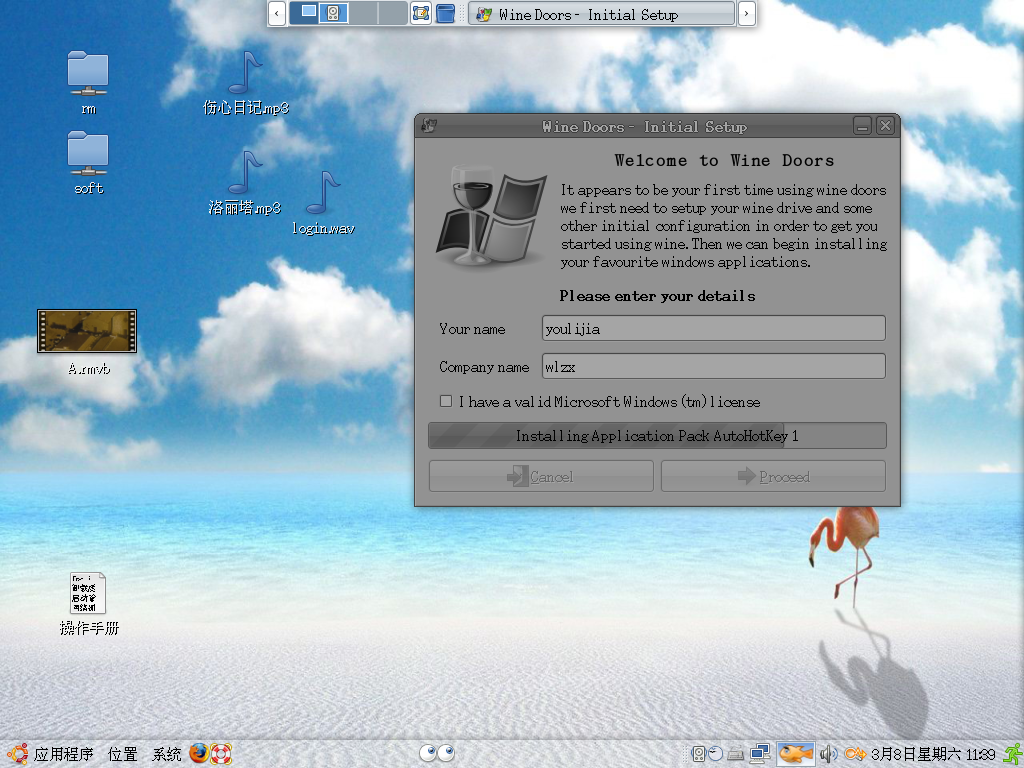Open the 位置 menu

(x=122, y=754)
